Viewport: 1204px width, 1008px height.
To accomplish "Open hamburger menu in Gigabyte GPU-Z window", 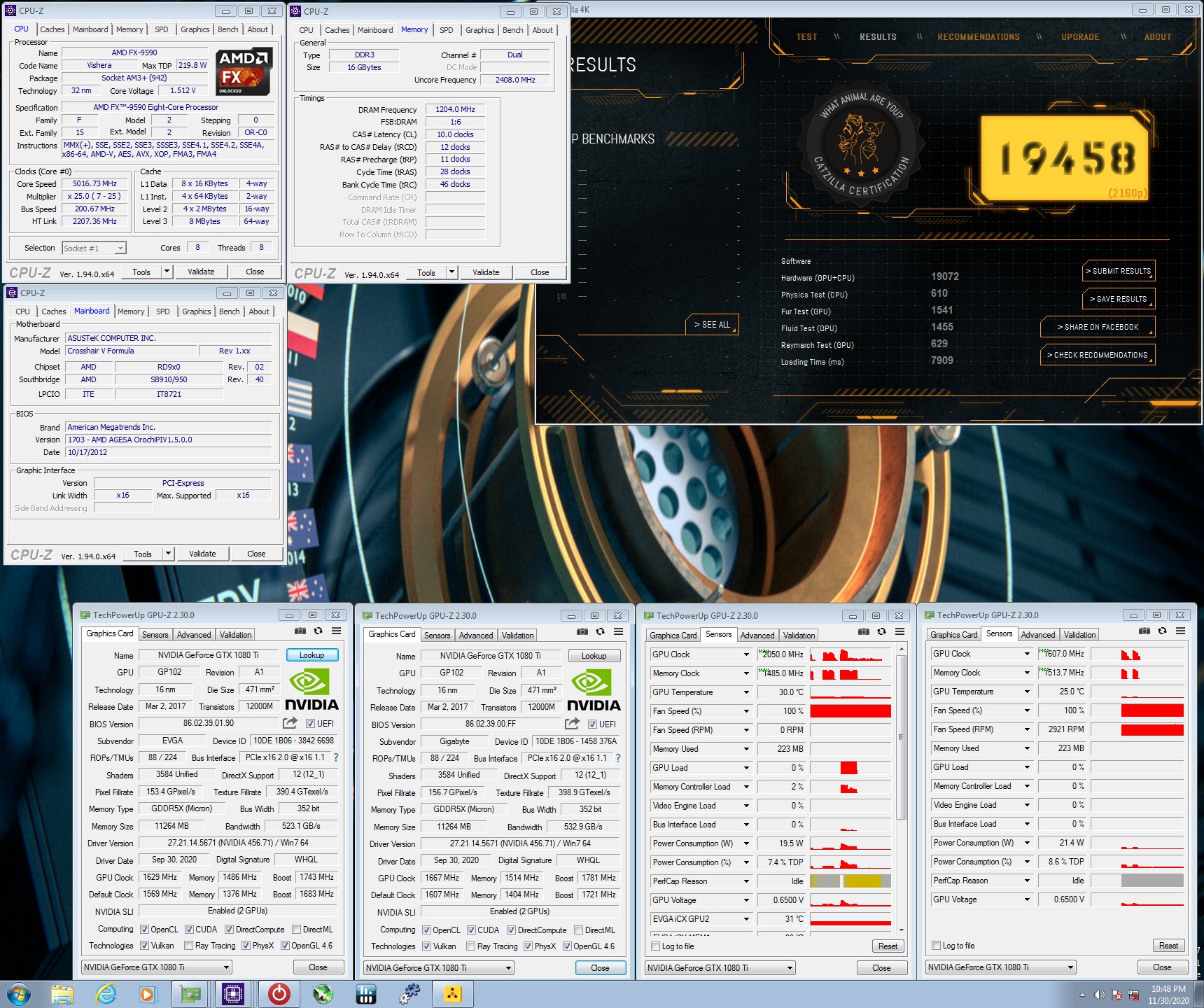I will coord(618,631).
